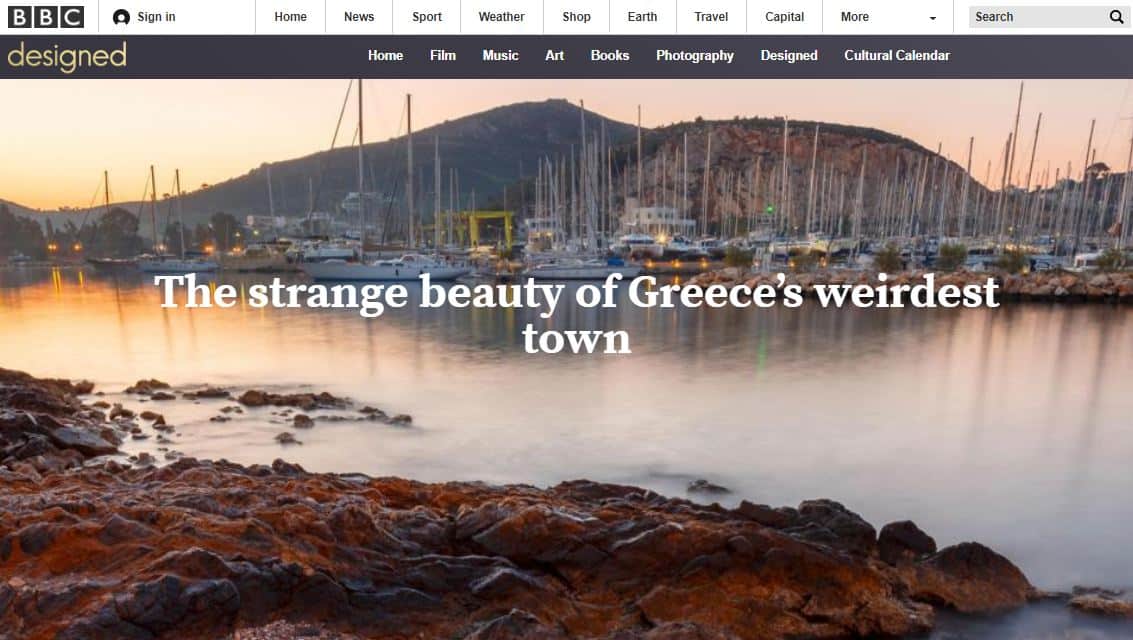The image size is (1133, 640).
Task: Click the BBC logo
Action: click(x=46, y=17)
